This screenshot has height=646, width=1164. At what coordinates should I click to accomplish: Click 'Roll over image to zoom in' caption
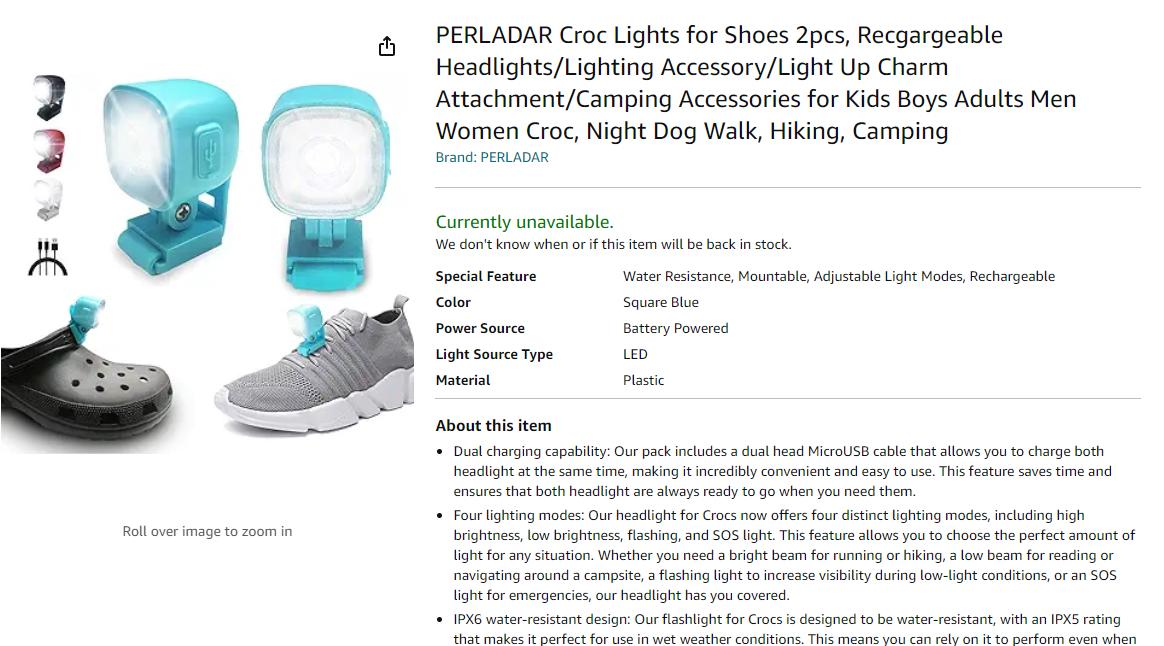[x=207, y=532]
